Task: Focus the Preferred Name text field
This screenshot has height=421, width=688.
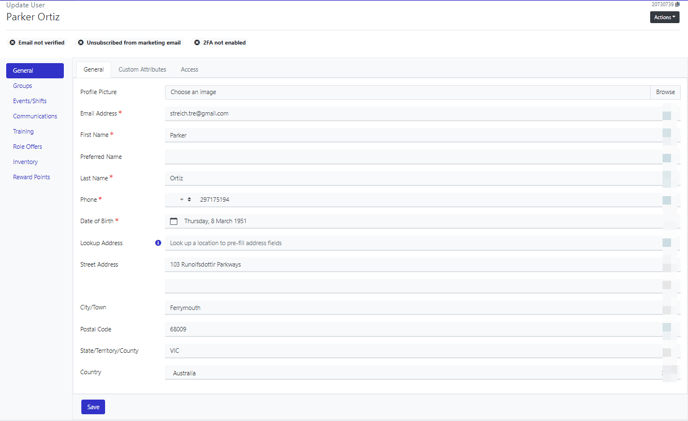Action: coord(410,157)
